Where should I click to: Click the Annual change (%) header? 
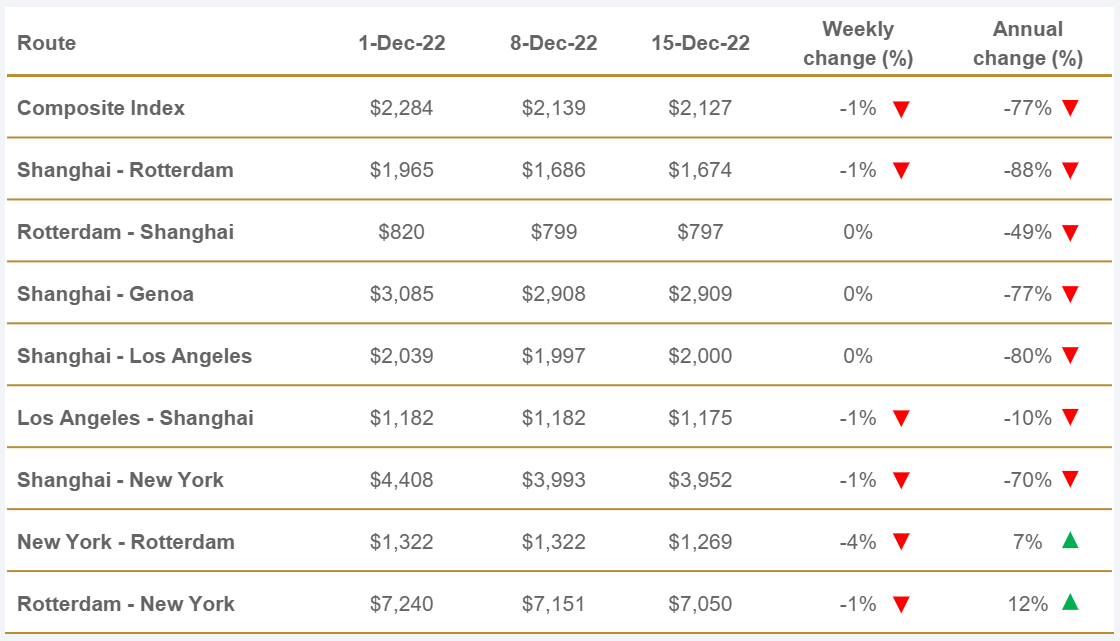1028,43
